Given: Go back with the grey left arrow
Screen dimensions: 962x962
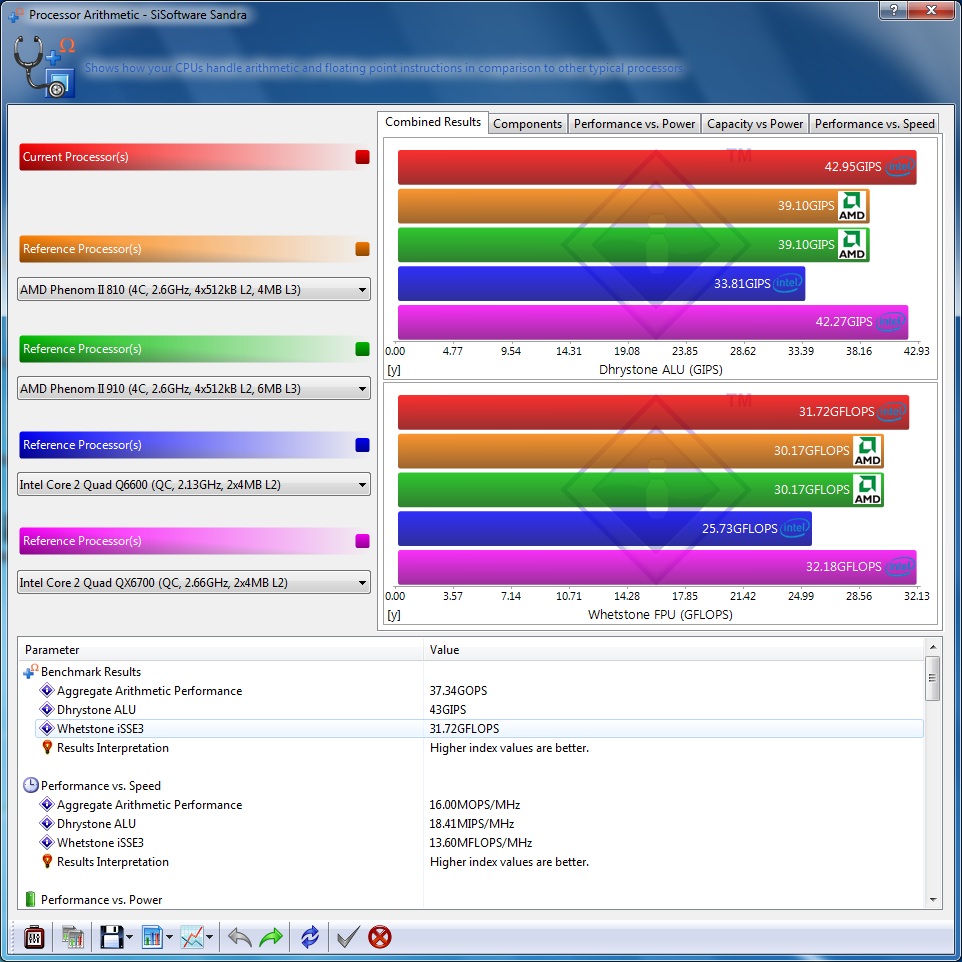Looking at the screenshot, I should [x=239, y=937].
